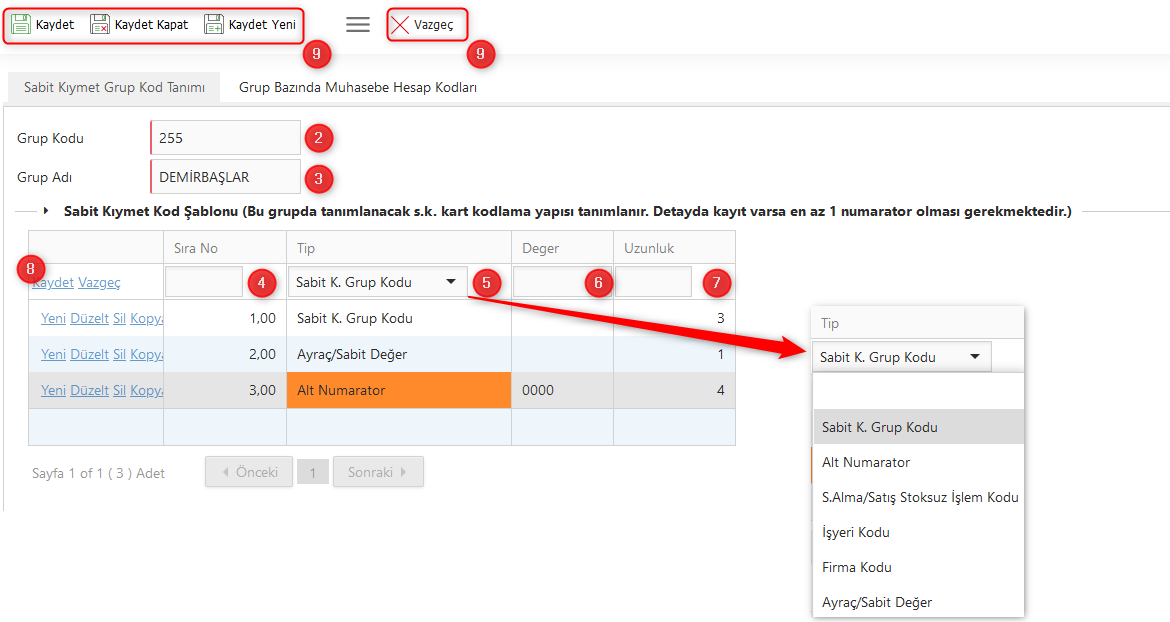Image resolution: width=1170 pixels, height=622 pixels.
Task: Click the red X Vazgeç icon
Action: point(400,25)
